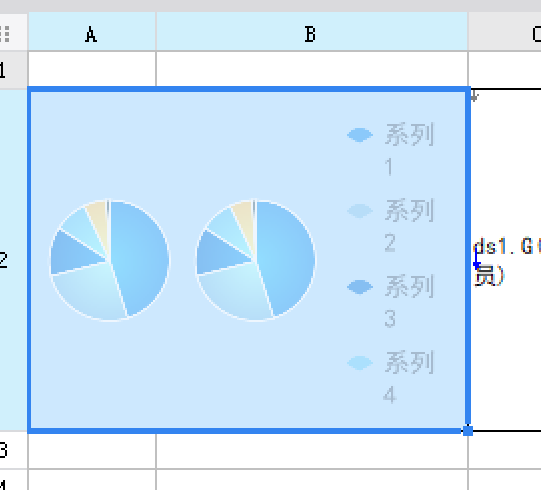The width and height of the screenshot is (541, 490).
Task: Click the 系列1 legend marker
Action: pos(360,135)
